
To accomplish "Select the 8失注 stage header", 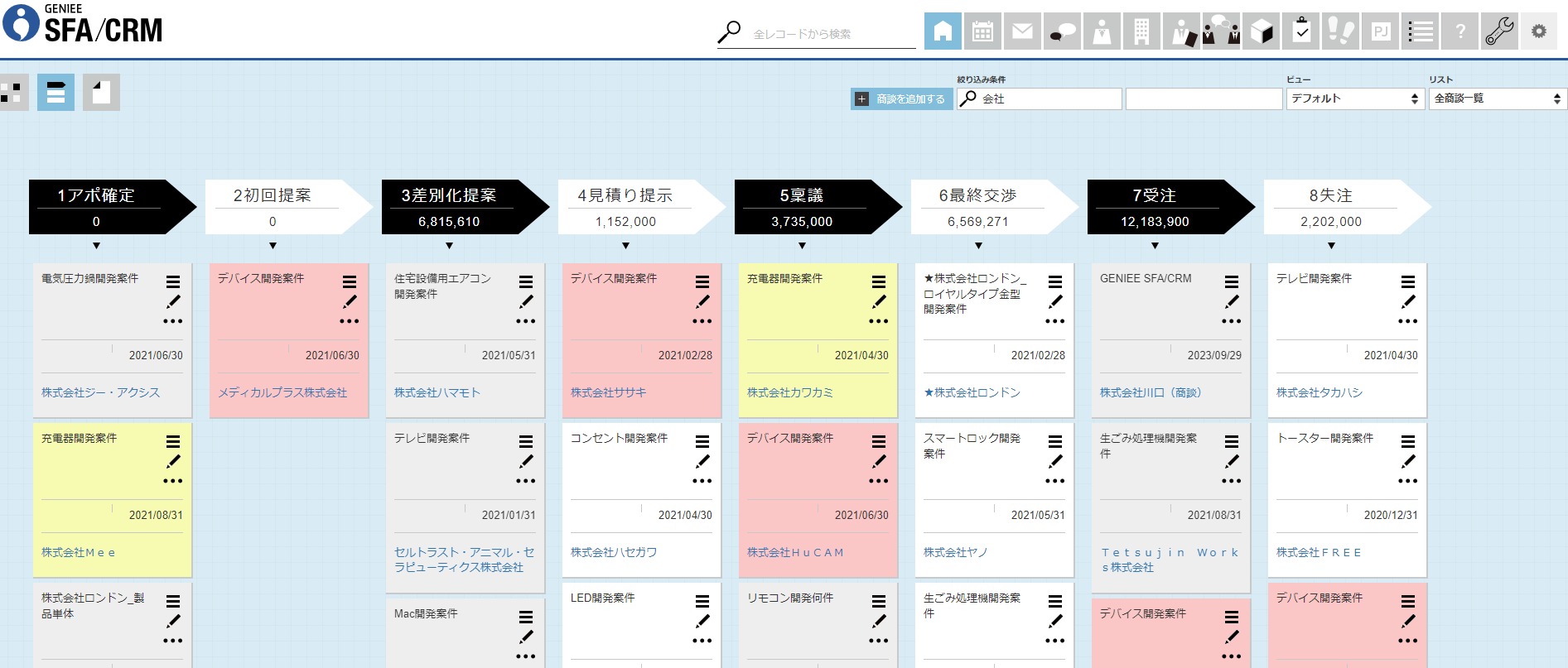I will tap(1348, 207).
